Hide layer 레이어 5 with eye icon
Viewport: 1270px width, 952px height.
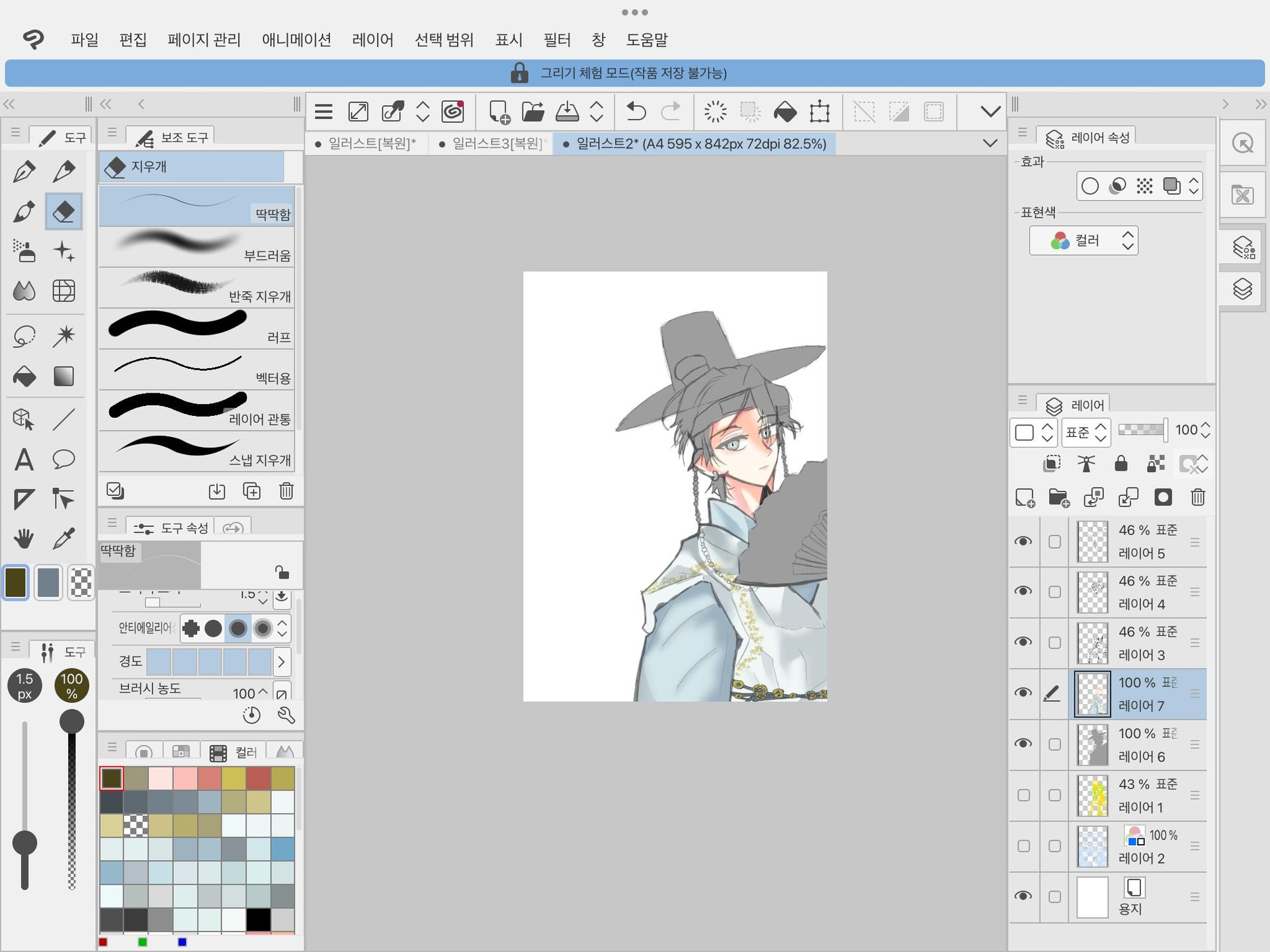coord(1023,541)
